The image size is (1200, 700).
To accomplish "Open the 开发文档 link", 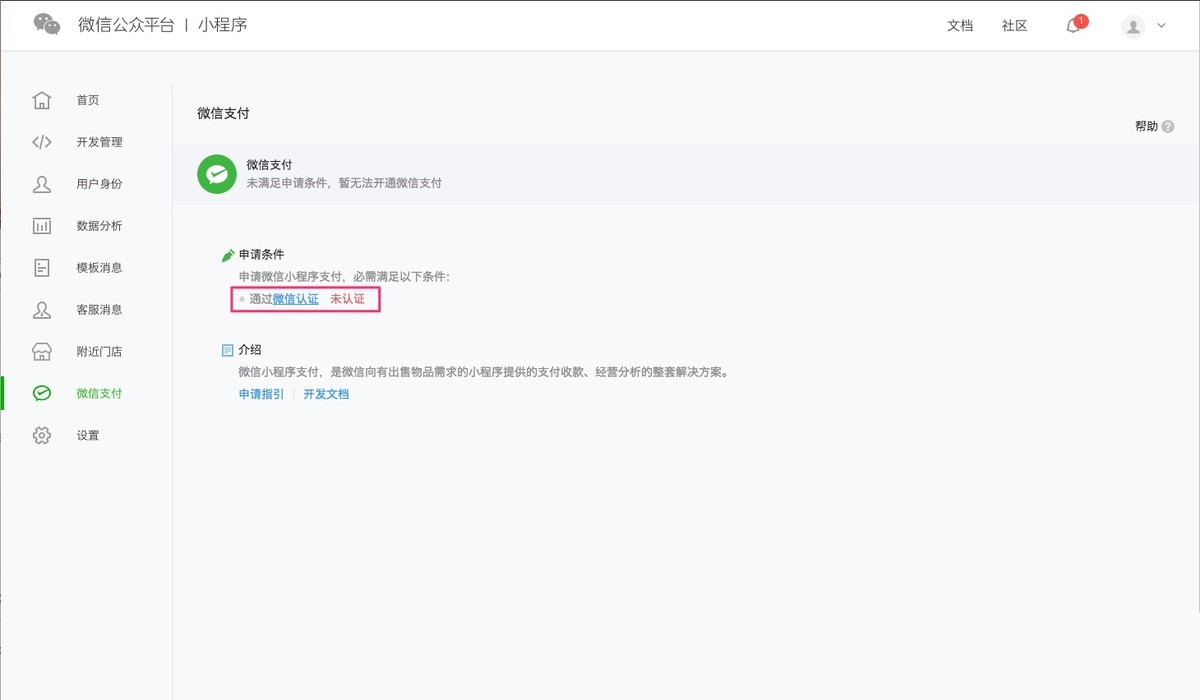I will (326, 394).
